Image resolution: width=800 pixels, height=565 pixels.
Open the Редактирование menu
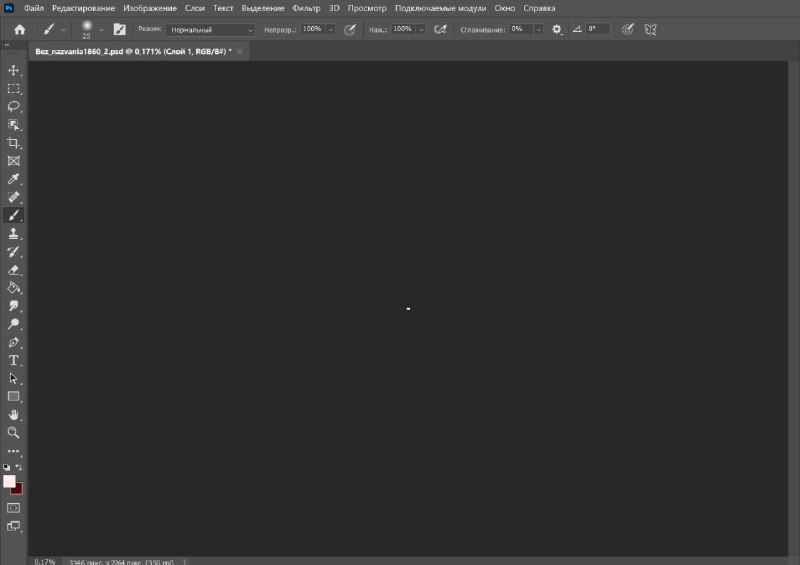pos(83,8)
